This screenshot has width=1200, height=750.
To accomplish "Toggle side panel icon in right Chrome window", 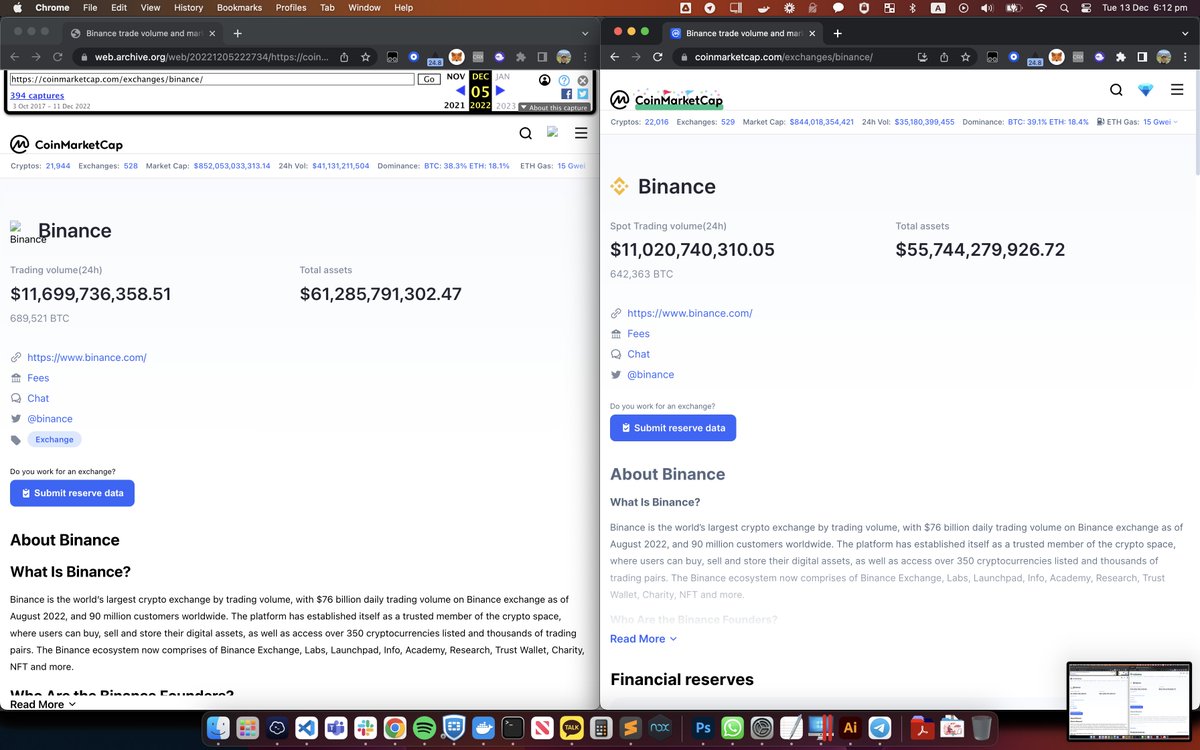I will [x=1142, y=57].
